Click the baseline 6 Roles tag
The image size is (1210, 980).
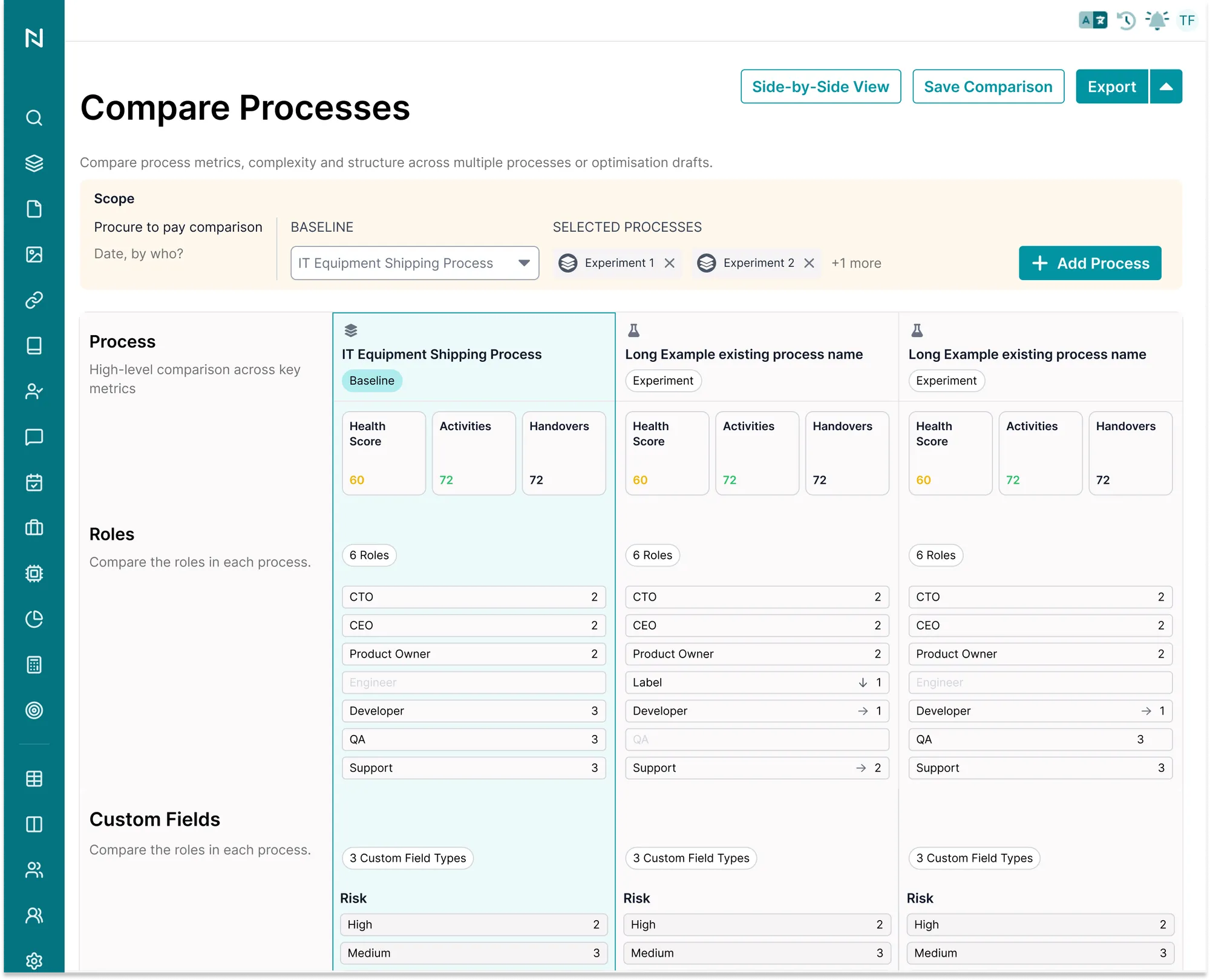369,555
